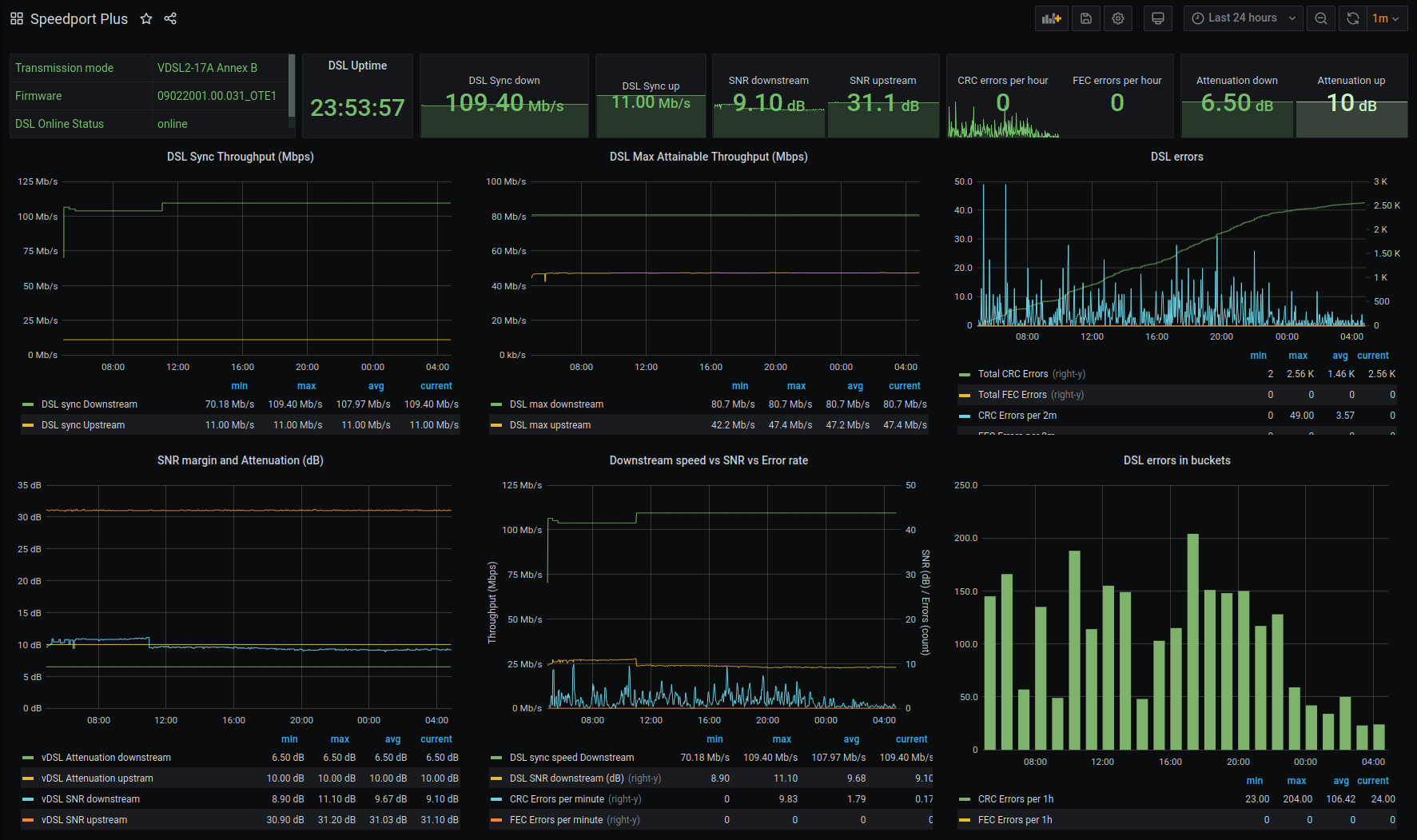Click the Transmission mode table row
Viewport: 1417px width, 840px height.
(149, 68)
